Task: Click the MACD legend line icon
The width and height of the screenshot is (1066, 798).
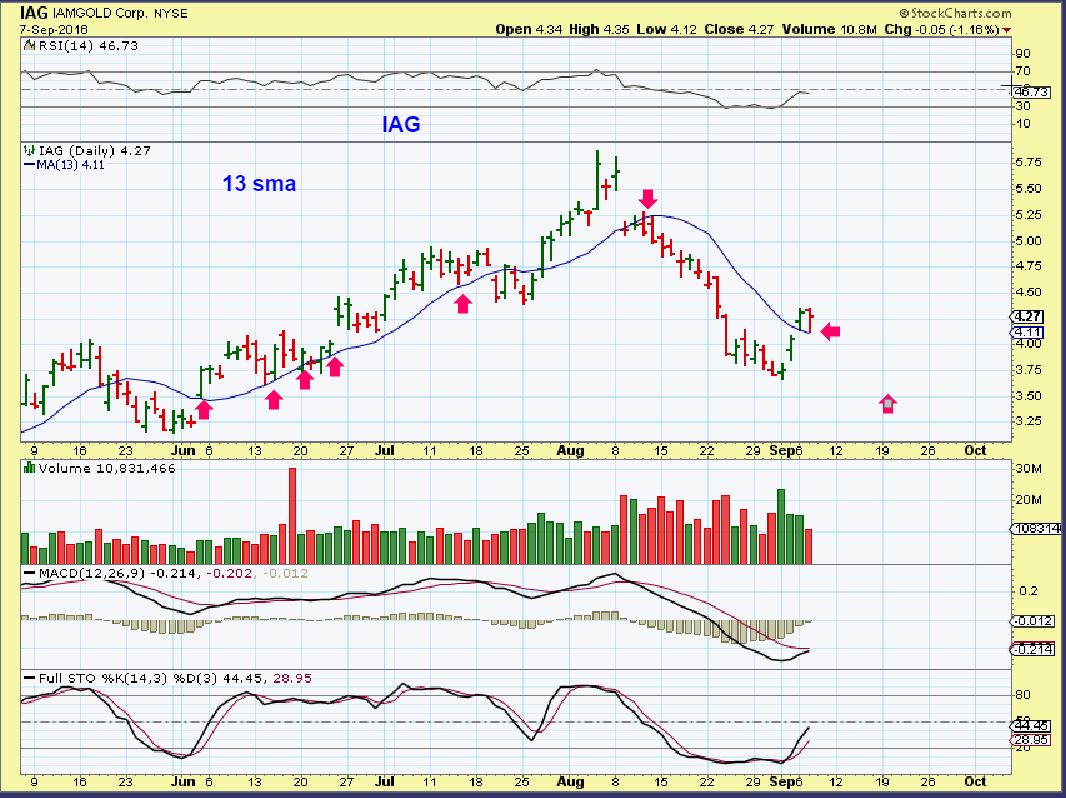Action: coord(29,573)
